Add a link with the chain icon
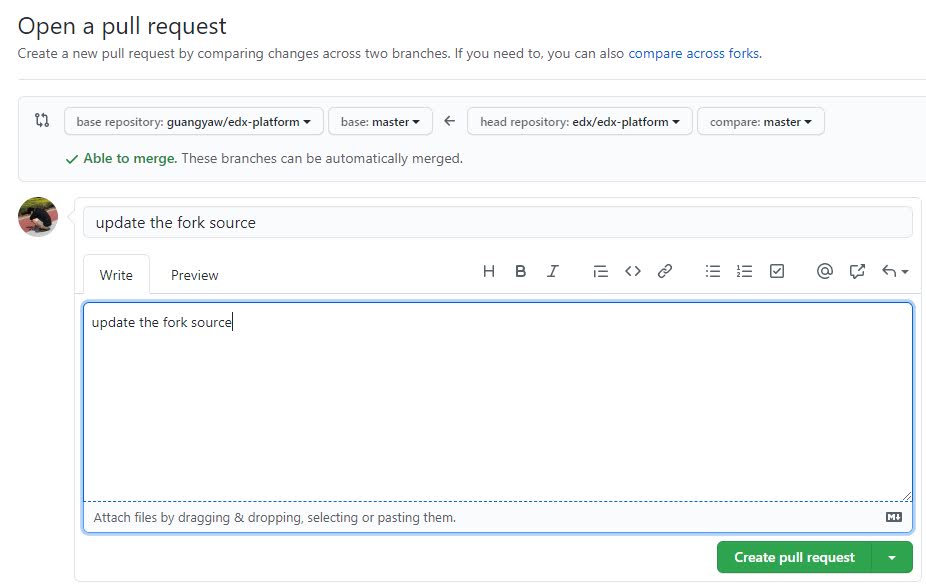This screenshot has width=926, height=584. coord(664,271)
